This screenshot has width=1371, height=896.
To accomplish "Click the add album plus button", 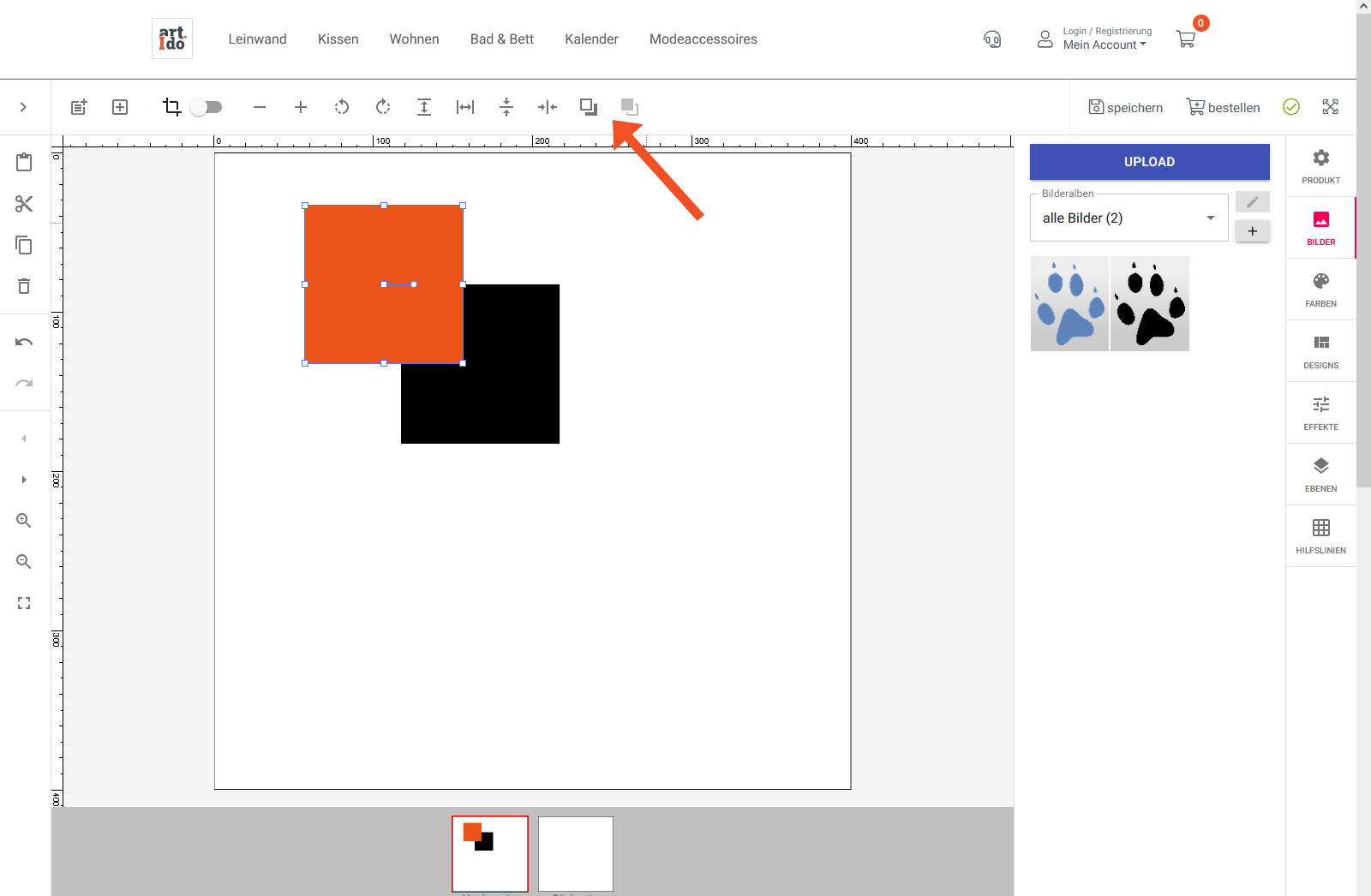I will pyautogui.click(x=1252, y=231).
